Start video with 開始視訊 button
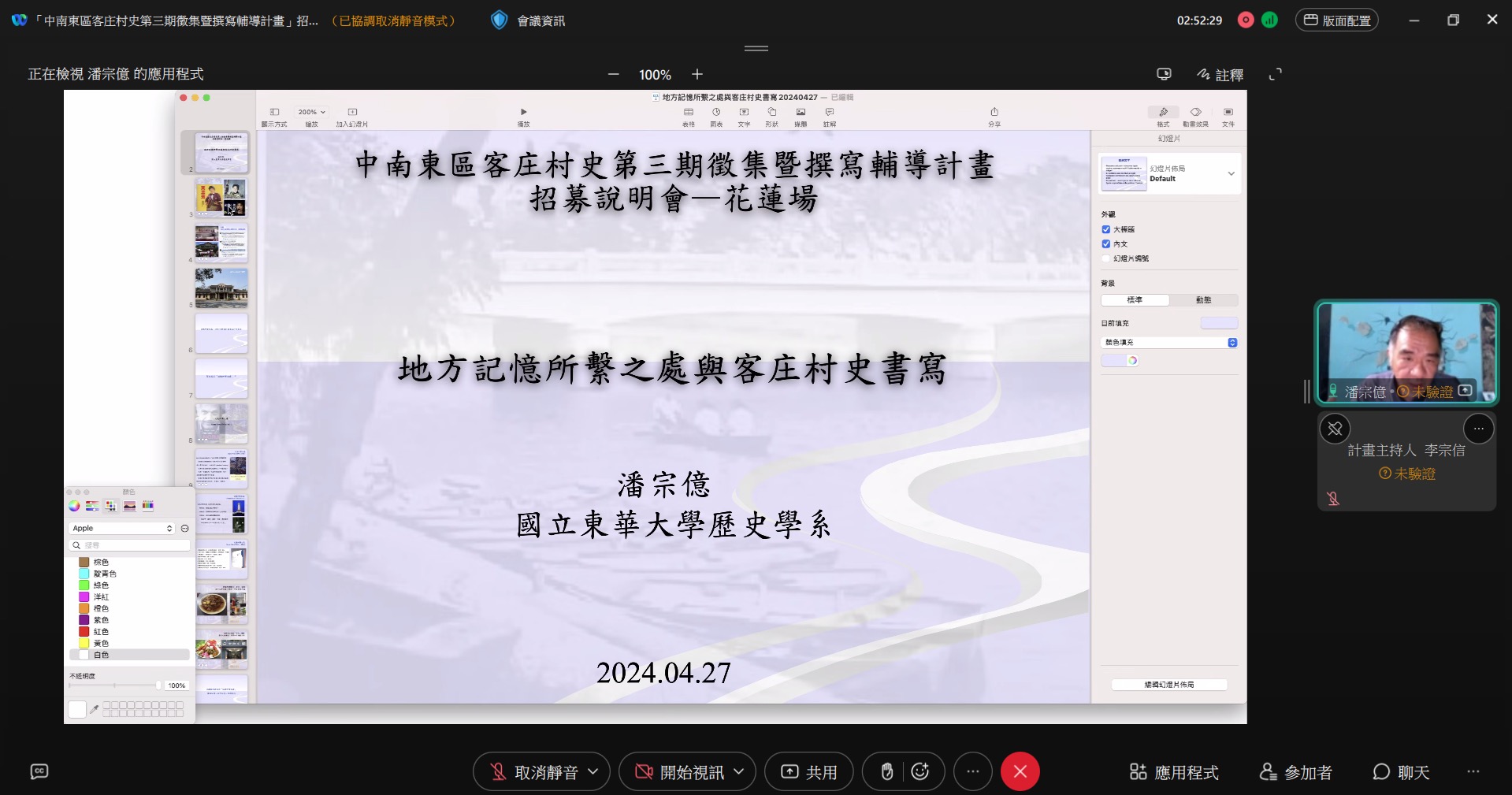Viewport: 1512px width, 795px height. coord(679,772)
